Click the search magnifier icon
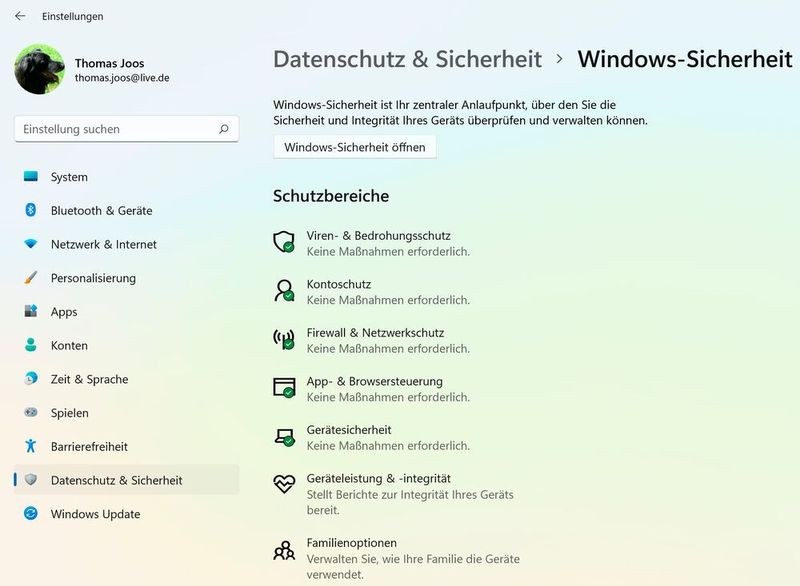The width and height of the screenshot is (800, 586). (226, 128)
